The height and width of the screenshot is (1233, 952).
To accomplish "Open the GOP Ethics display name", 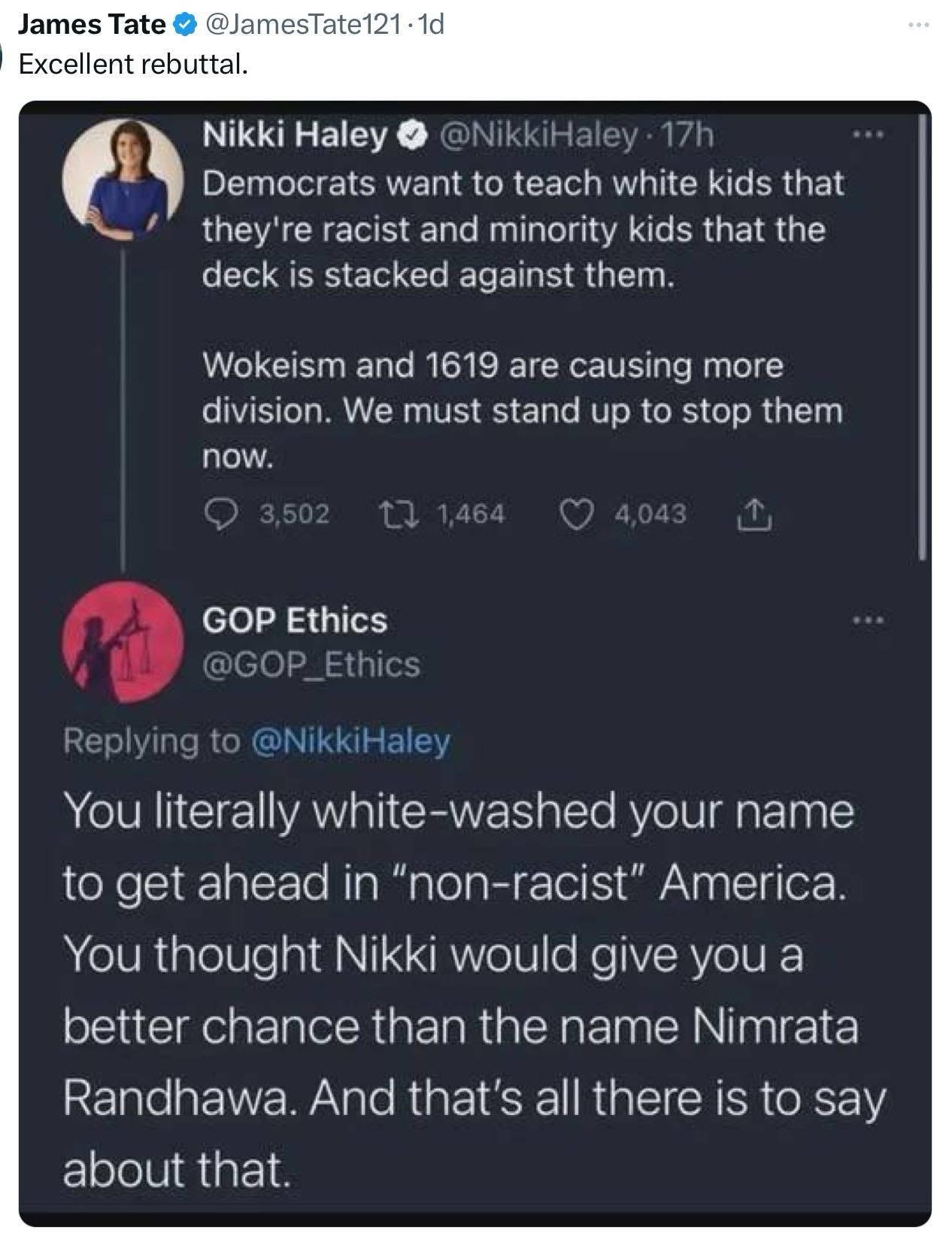I will point(294,621).
